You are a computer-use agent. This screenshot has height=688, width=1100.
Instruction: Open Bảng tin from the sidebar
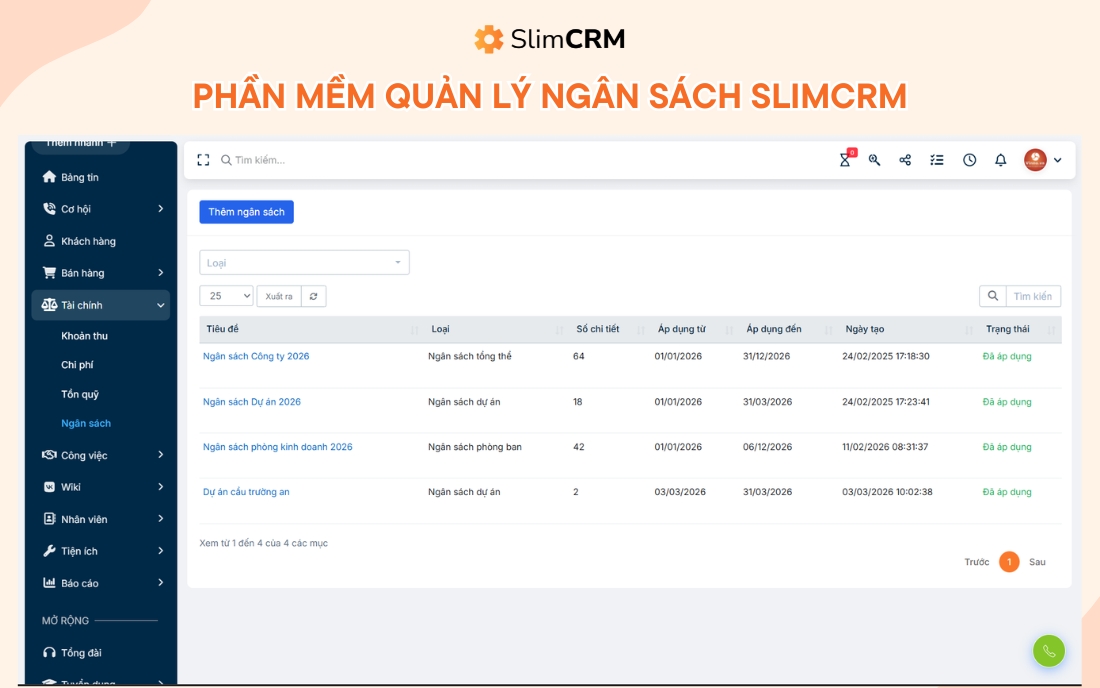coord(74,177)
